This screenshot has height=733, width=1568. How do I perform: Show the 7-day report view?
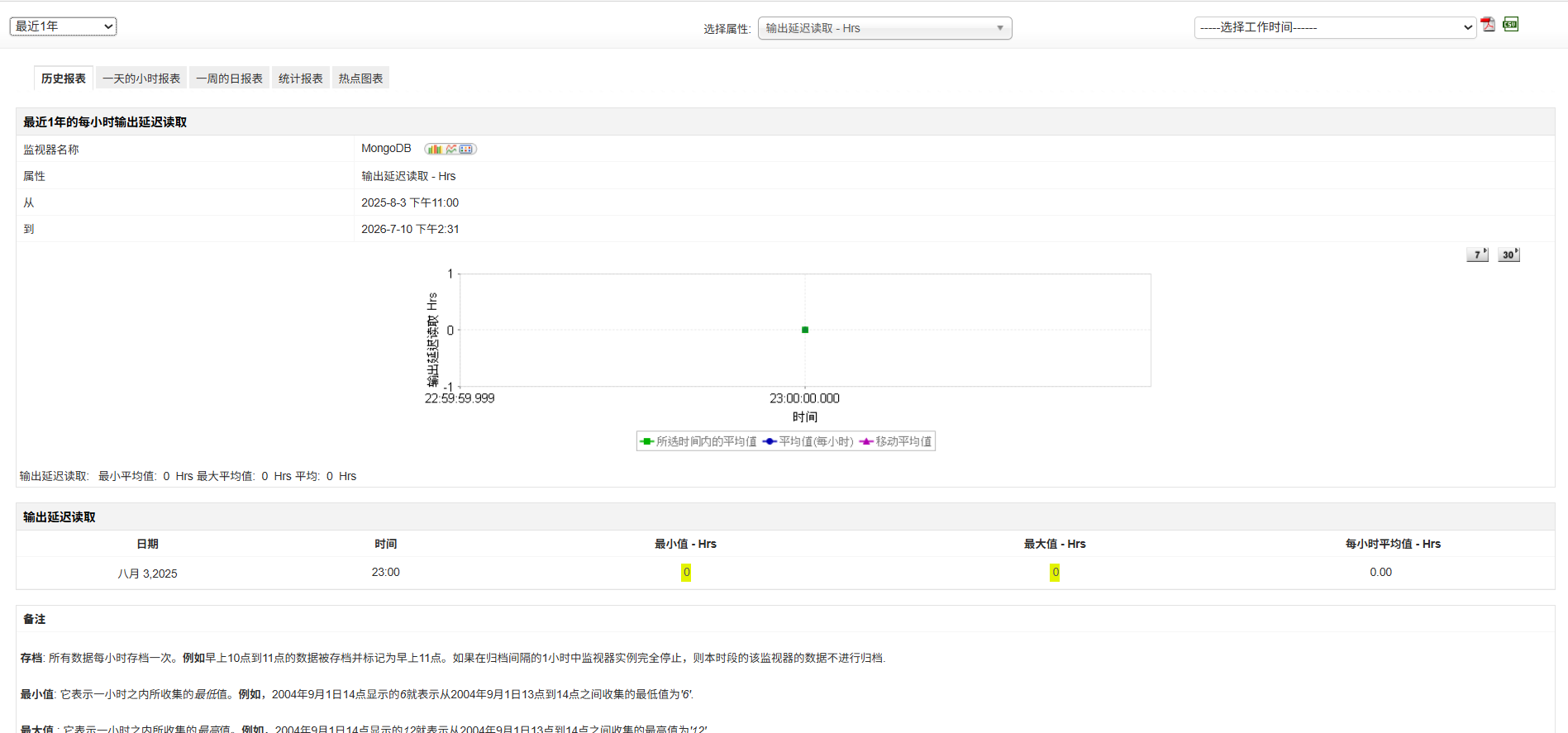(1477, 255)
